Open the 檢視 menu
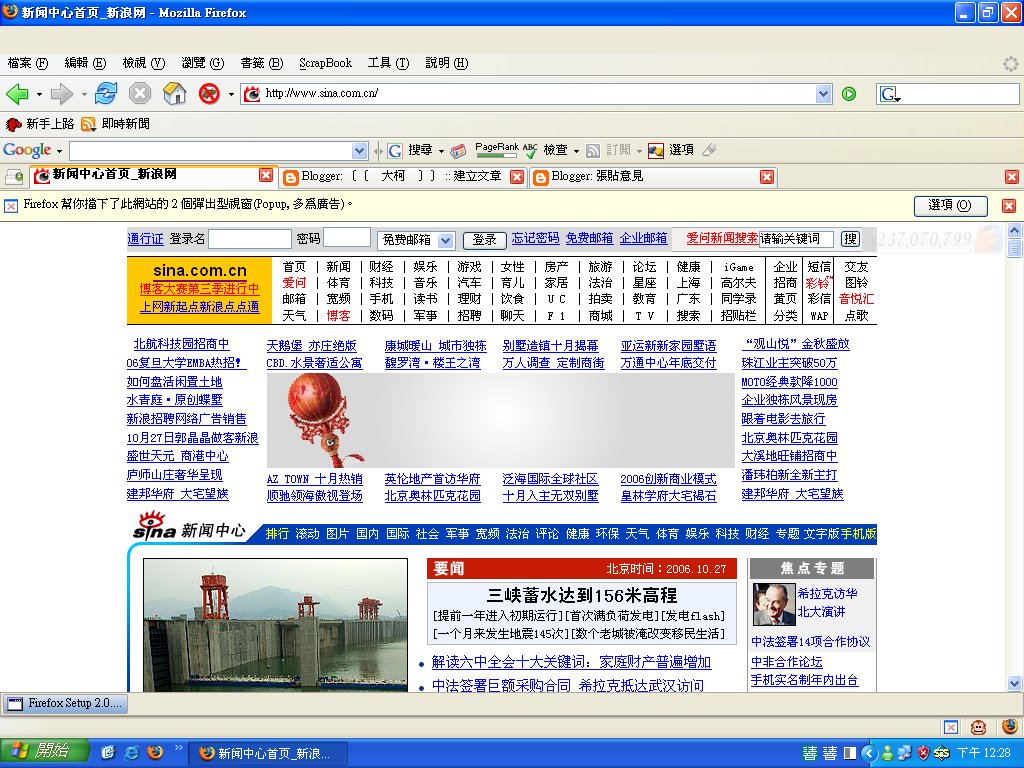 [144, 63]
